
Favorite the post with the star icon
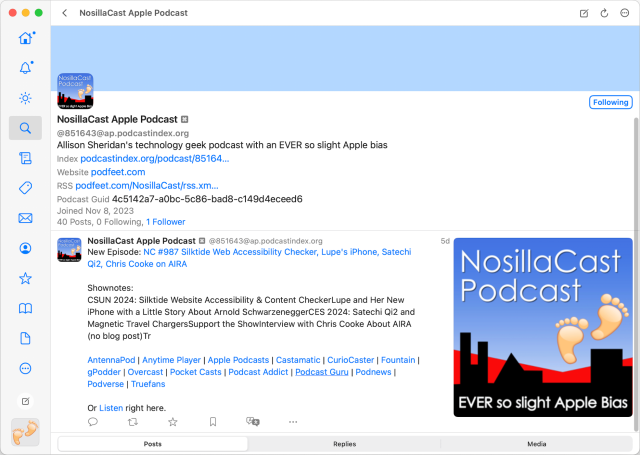(x=172, y=422)
